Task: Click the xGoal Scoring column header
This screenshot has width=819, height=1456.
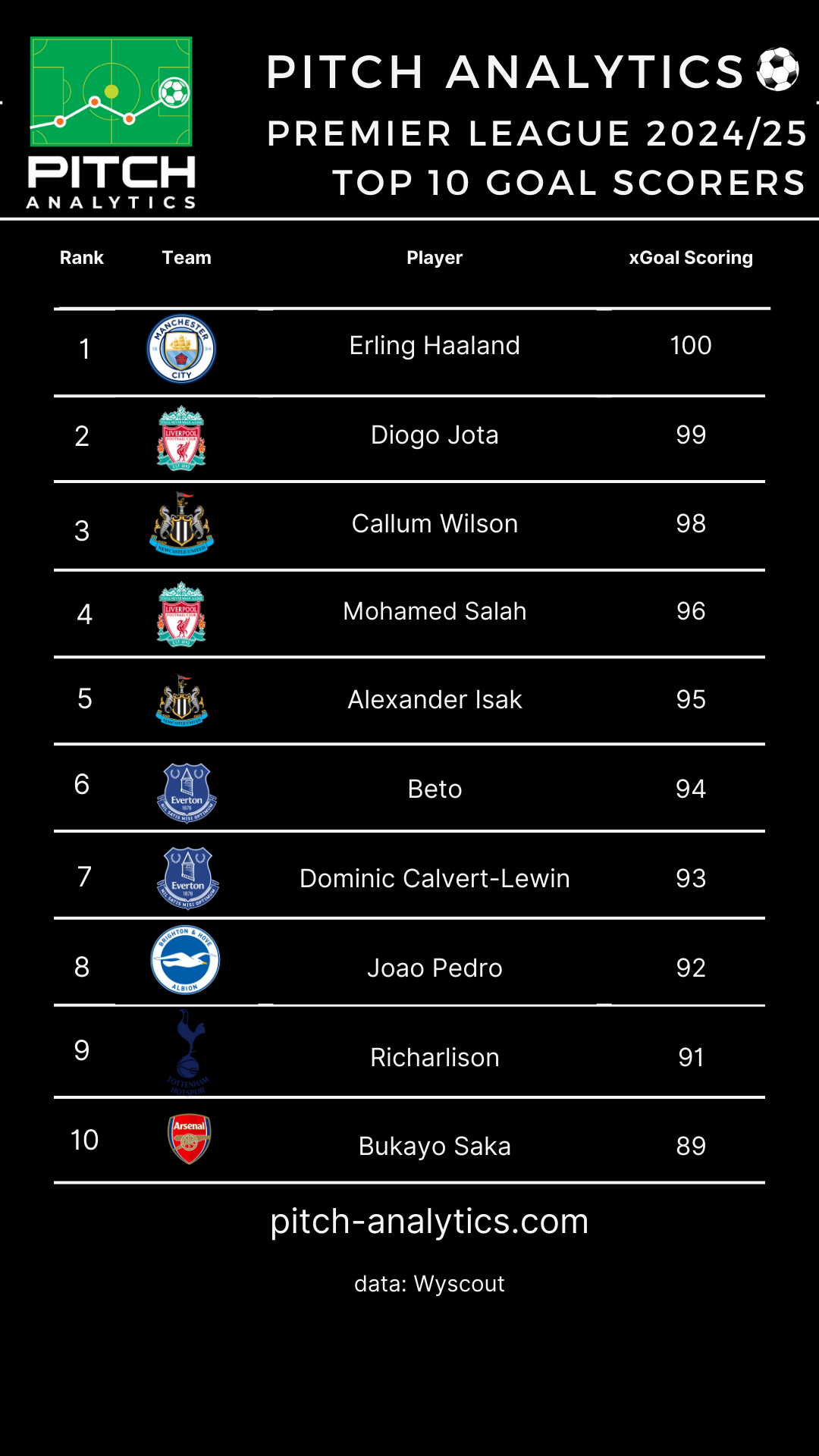Action: tap(691, 258)
